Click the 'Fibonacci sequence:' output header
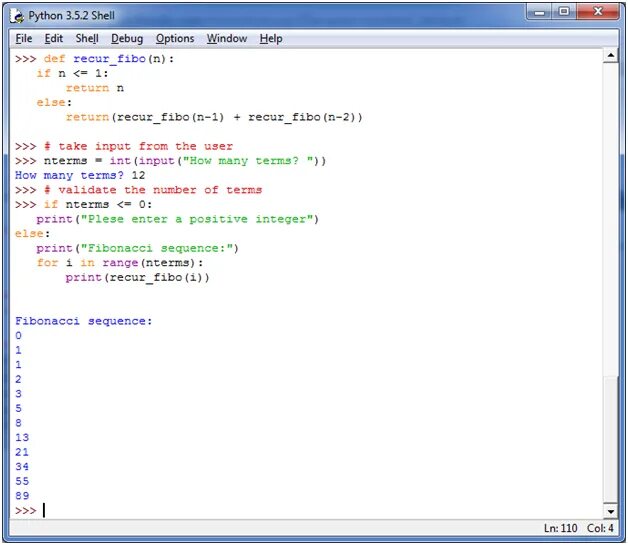The height and width of the screenshot is (545, 628). coord(84,321)
